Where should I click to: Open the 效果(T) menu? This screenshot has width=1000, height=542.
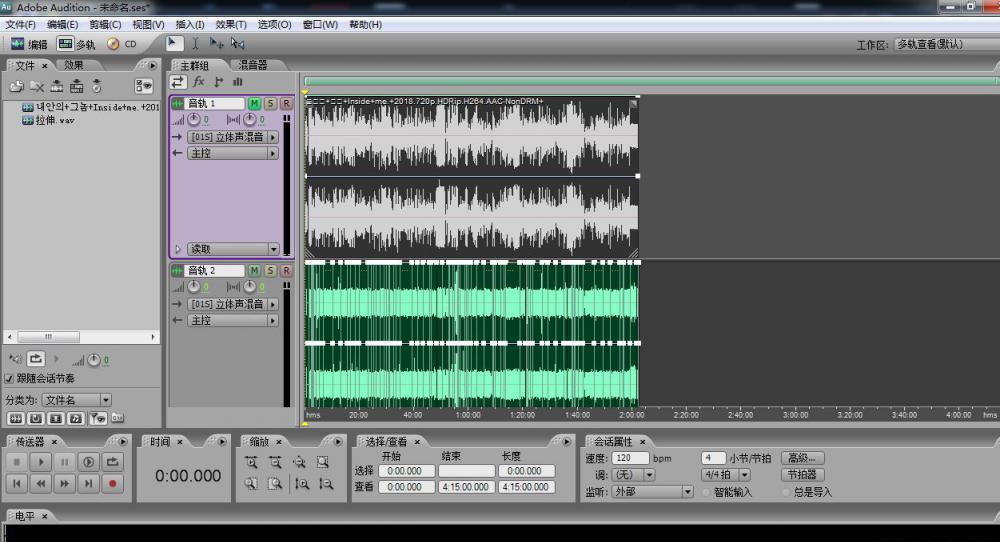pyautogui.click(x=231, y=24)
